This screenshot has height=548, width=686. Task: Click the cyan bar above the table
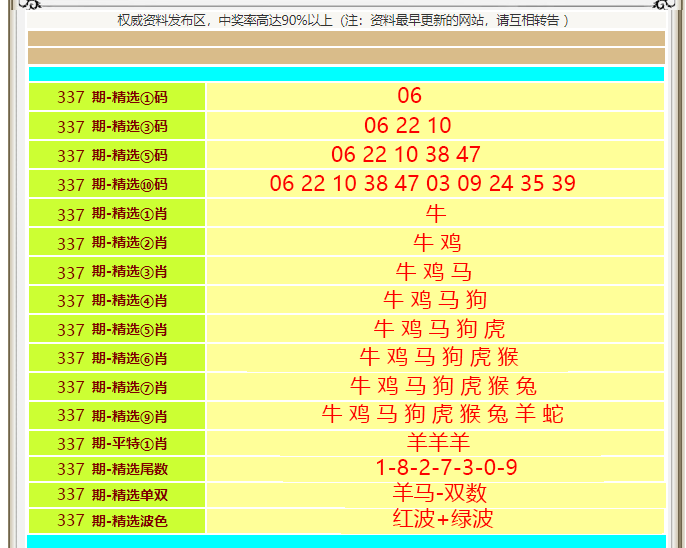point(346,74)
